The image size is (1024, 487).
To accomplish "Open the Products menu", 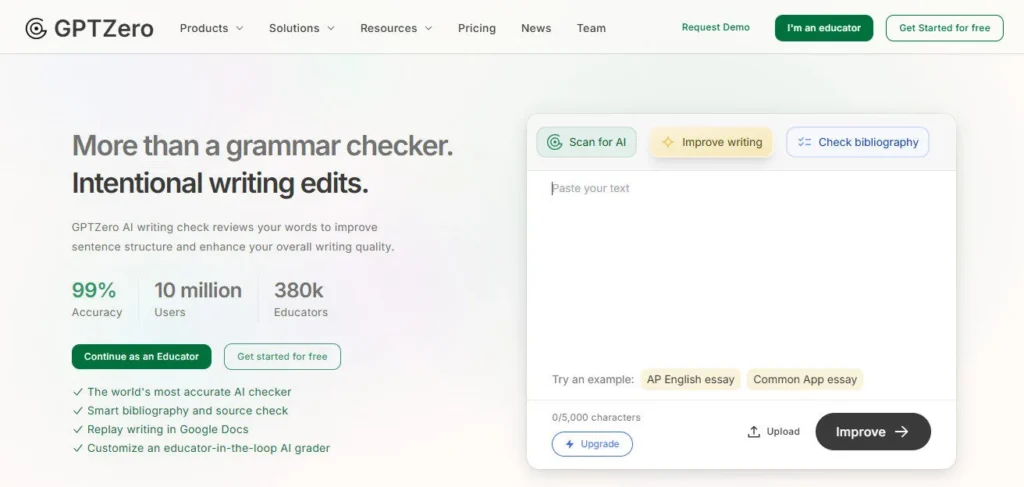I will tap(212, 28).
